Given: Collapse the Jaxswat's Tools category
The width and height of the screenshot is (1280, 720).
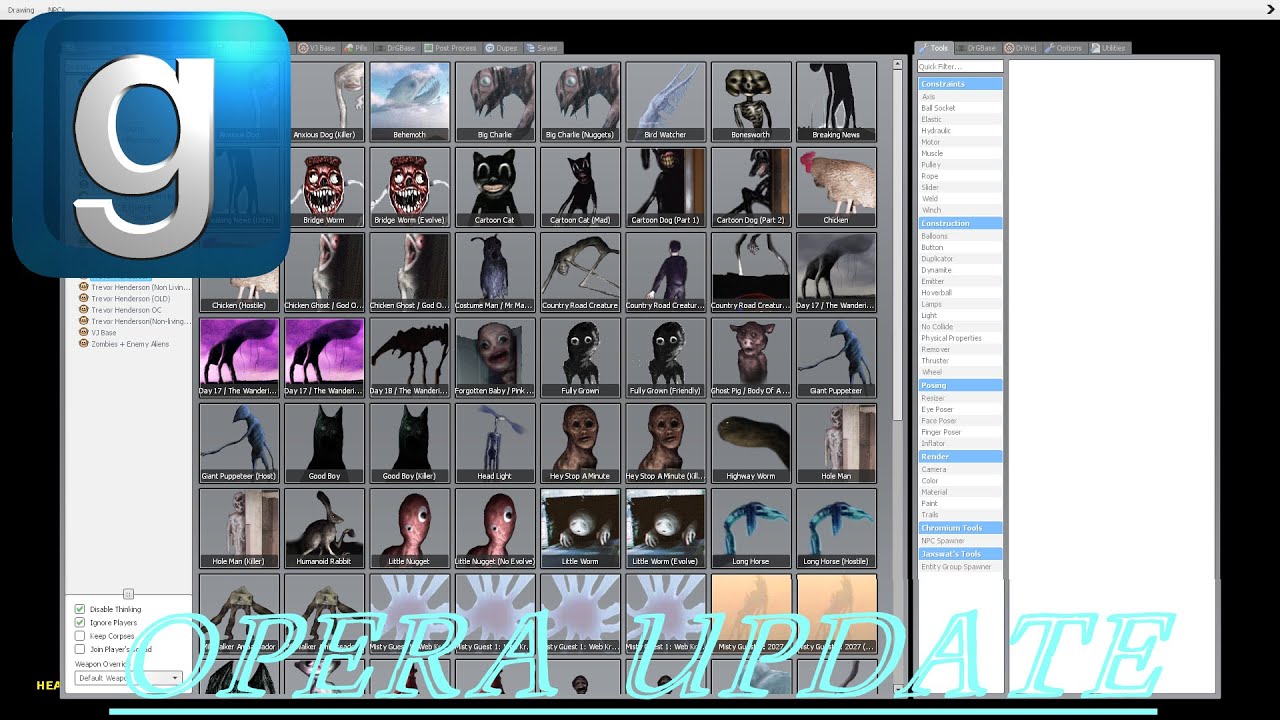Looking at the screenshot, I should coord(960,554).
